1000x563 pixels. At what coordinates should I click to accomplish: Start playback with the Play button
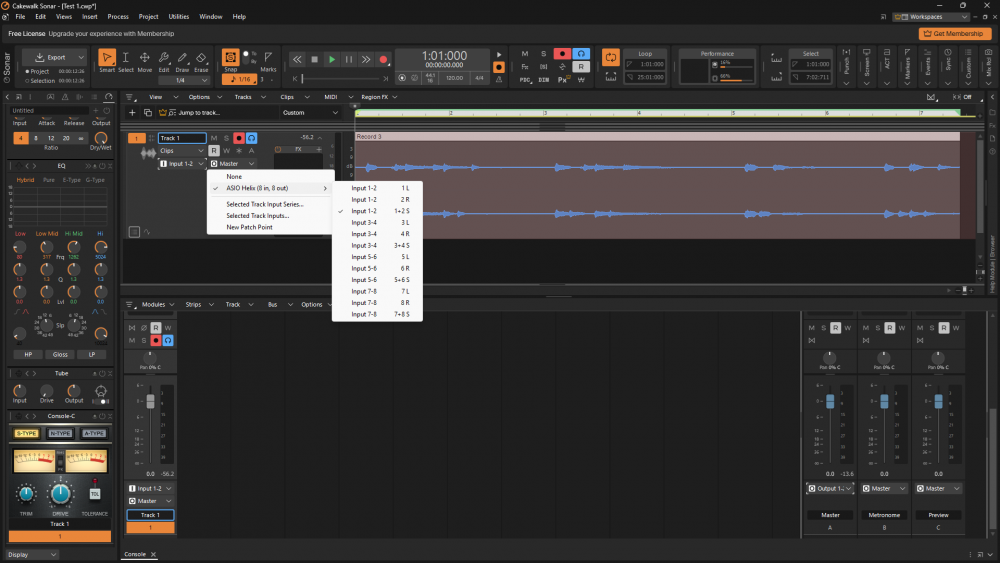point(332,60)
